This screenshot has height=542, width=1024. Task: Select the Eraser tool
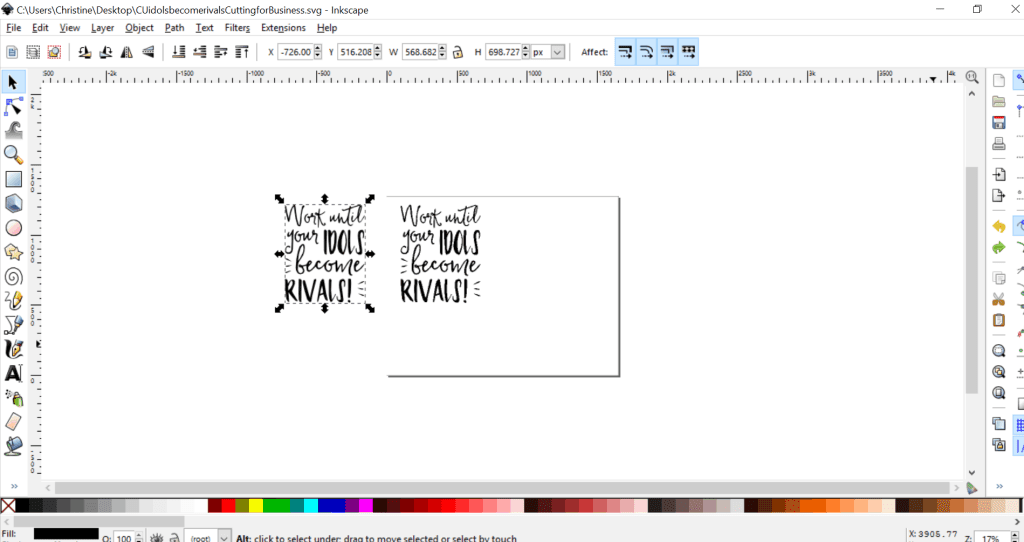[13, 421]
